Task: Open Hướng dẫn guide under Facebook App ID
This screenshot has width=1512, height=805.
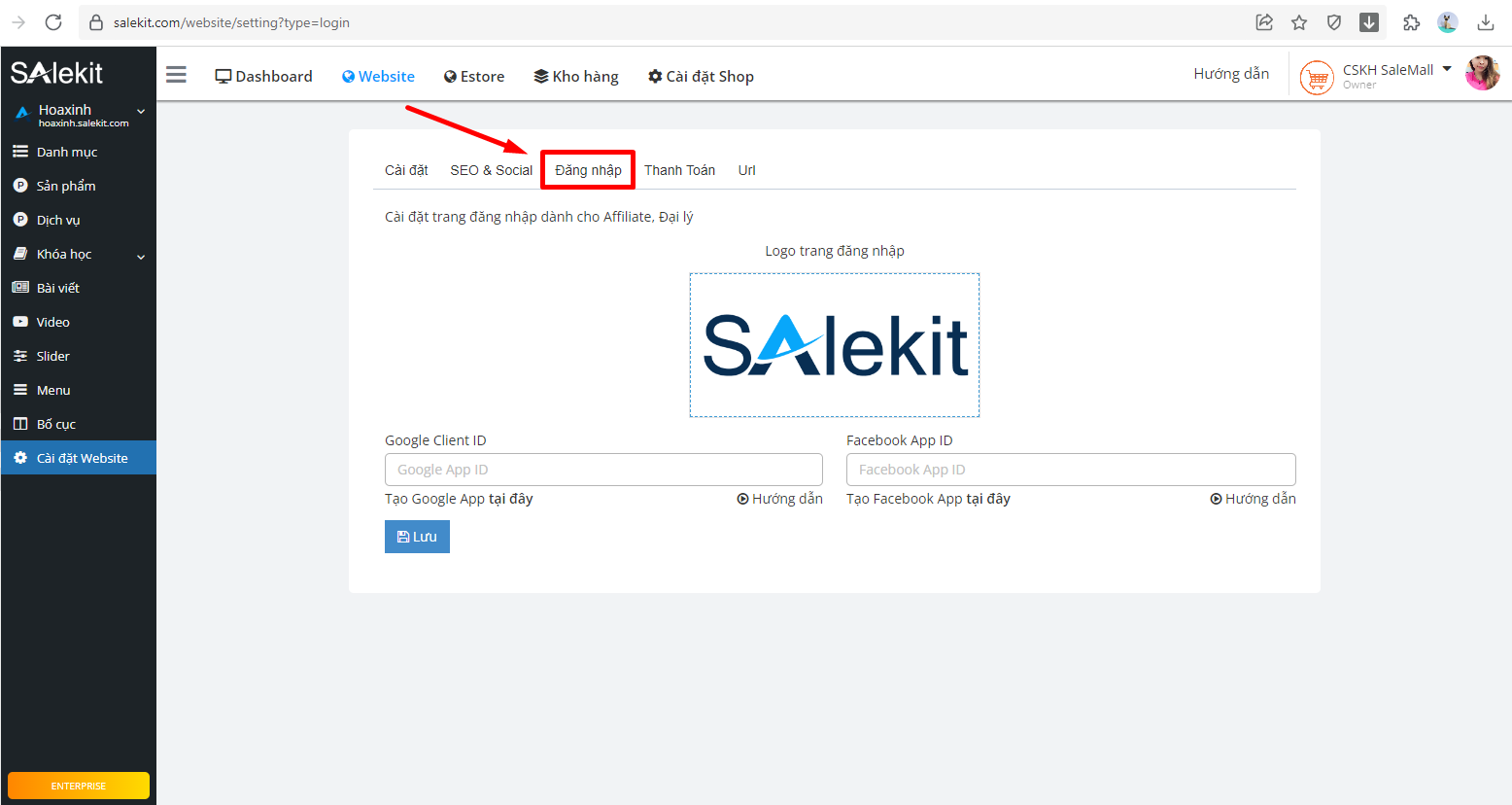Action: click(x=1253, y=499)
